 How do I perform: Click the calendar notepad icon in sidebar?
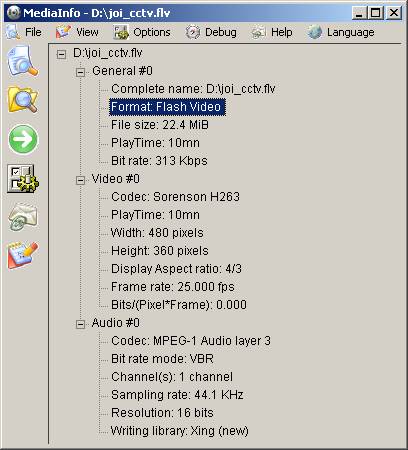click(23, 256)
